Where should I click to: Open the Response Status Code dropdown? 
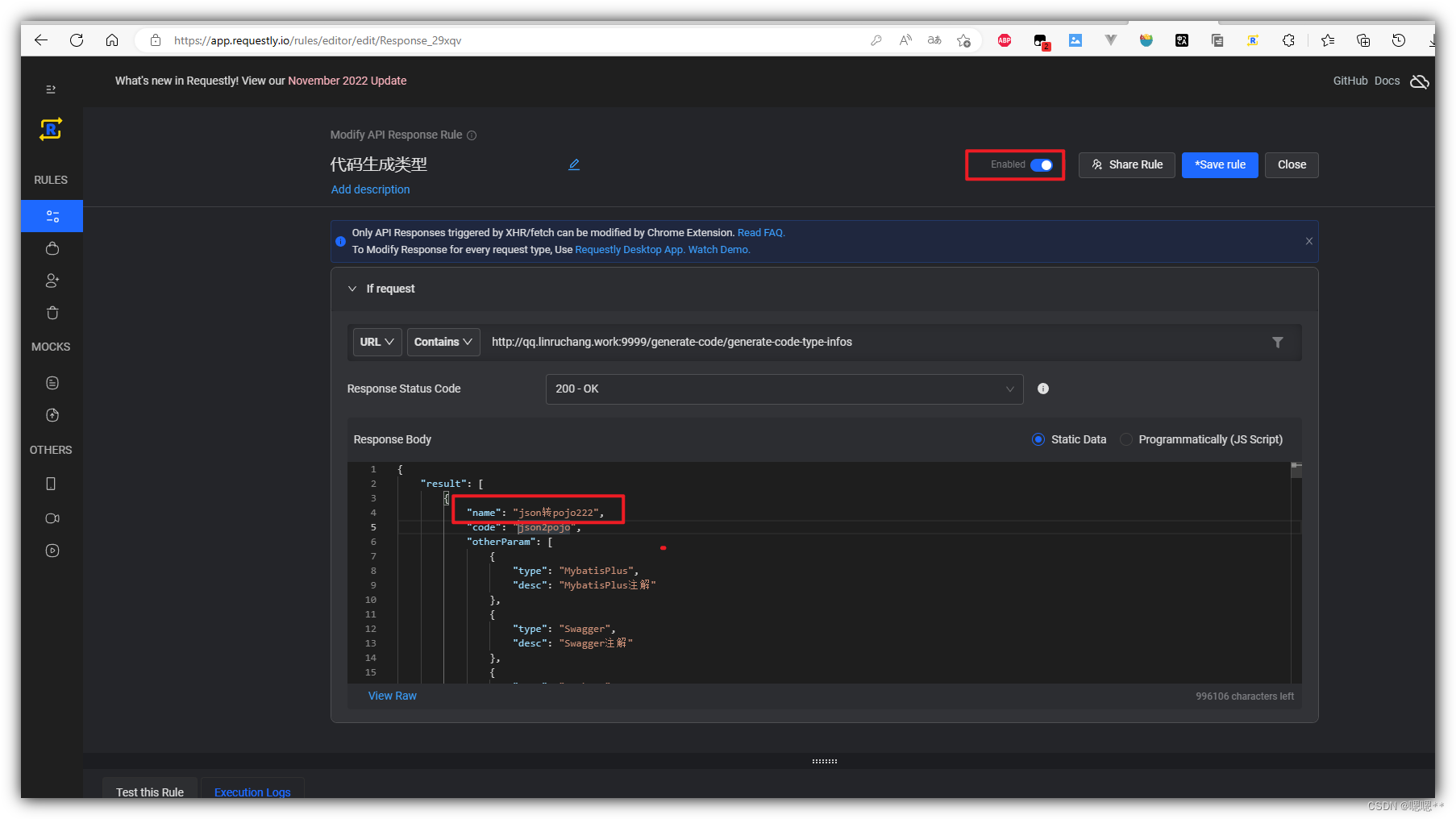click(x=784, y=389)
